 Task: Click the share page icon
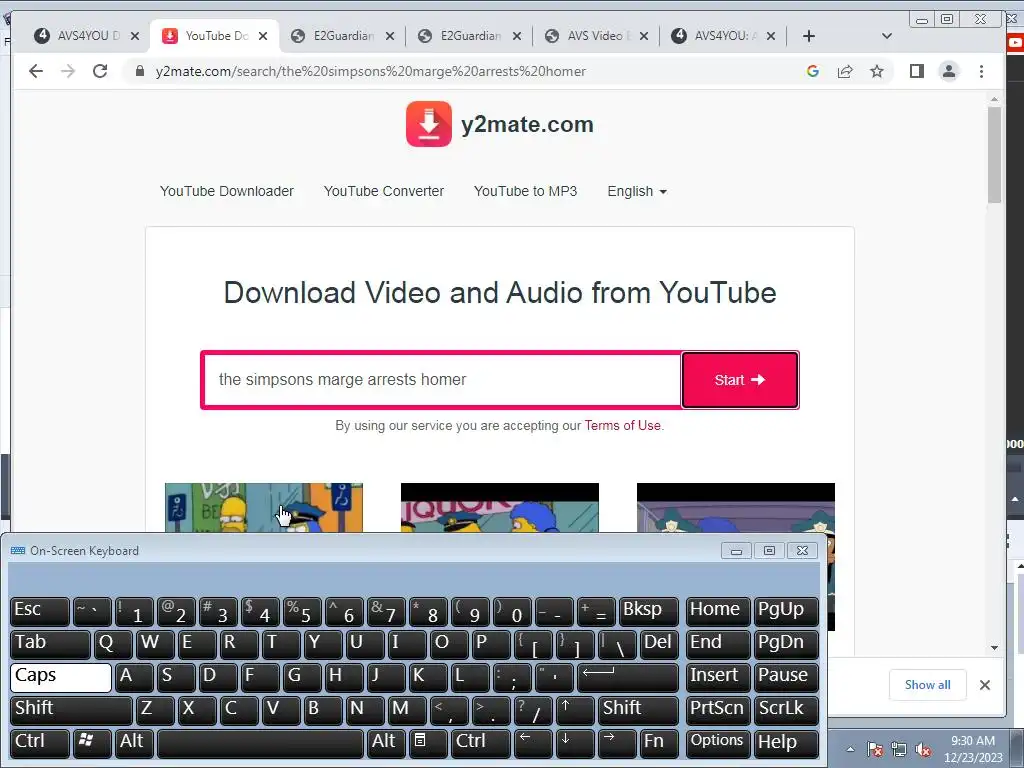pyautogui.click(x=845, y=71)
